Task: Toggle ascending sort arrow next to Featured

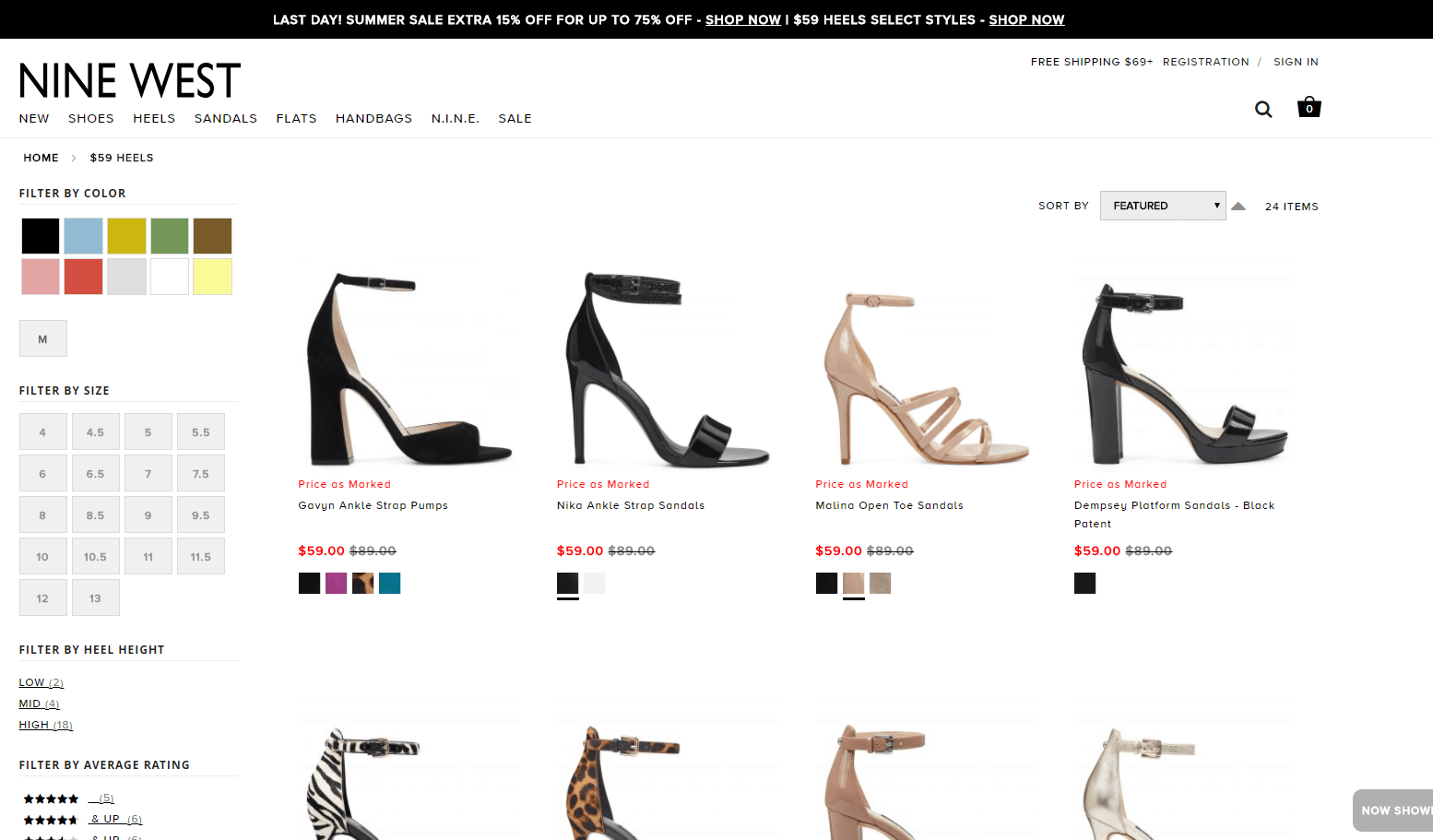Action: (x=1238, y=207)
